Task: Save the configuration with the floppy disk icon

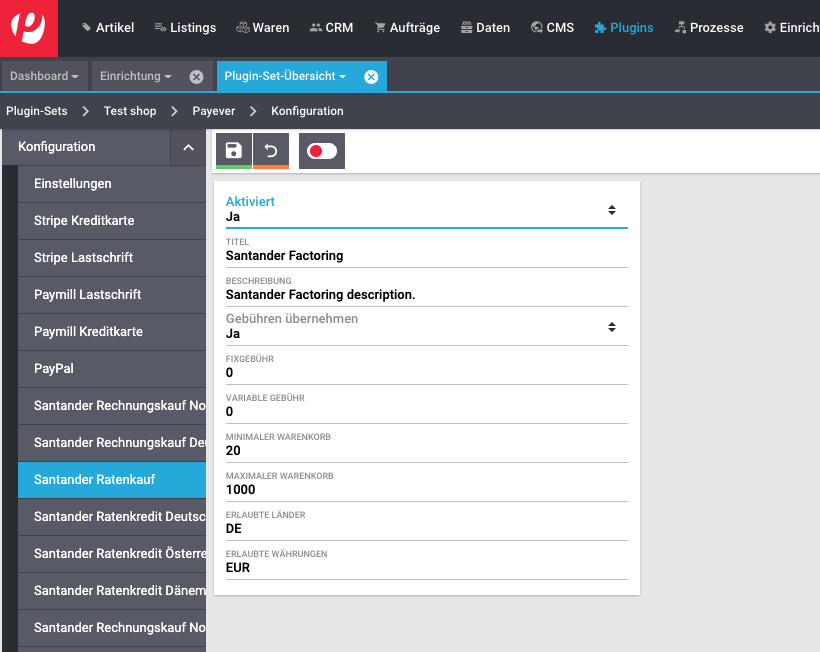Action: coord(234,151)
